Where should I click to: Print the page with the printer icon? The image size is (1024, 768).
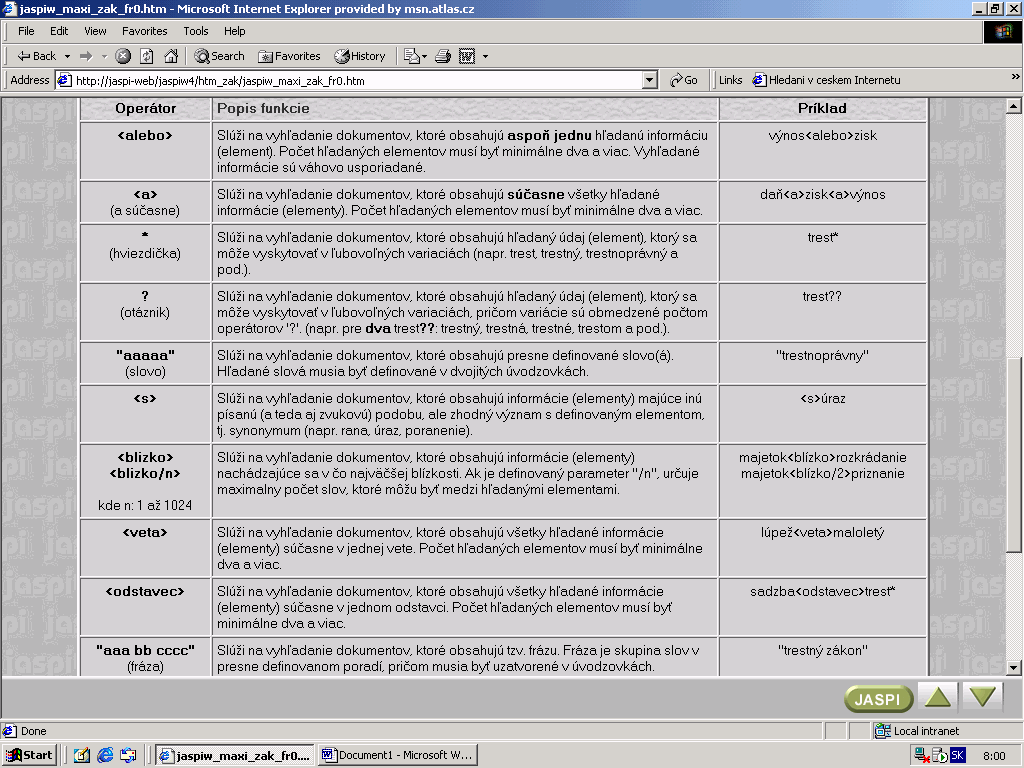point(443,56)
